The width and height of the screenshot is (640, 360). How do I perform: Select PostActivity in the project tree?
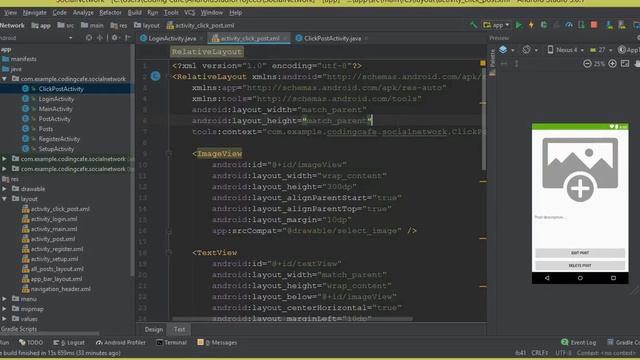pos(54,119)
